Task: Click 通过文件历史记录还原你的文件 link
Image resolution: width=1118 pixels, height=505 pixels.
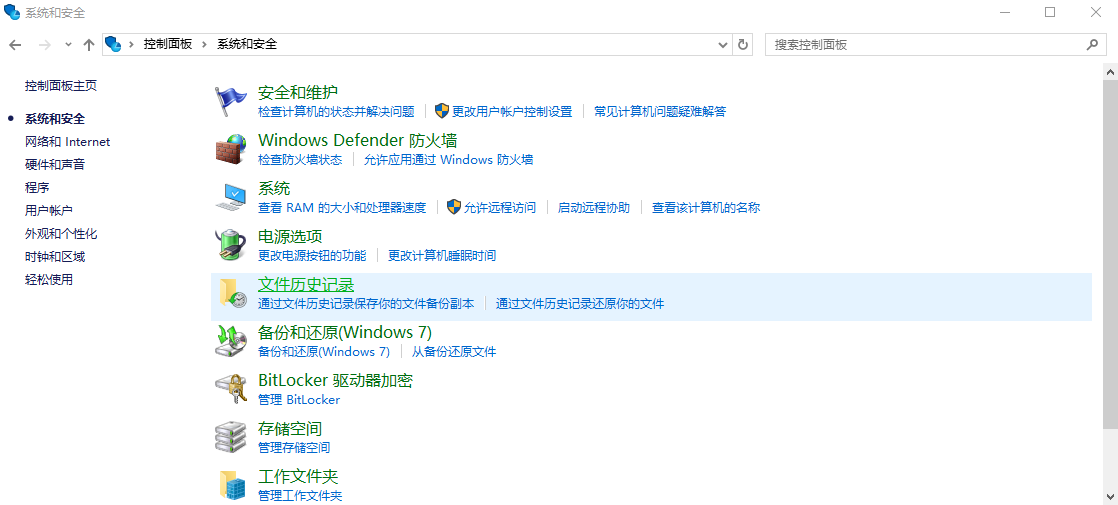Action: (x=580, y=303)
